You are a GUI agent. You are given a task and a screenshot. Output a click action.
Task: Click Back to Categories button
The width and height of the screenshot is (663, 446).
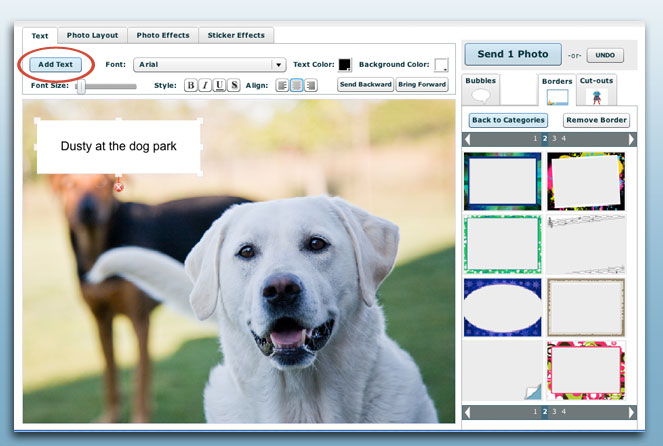508,120
